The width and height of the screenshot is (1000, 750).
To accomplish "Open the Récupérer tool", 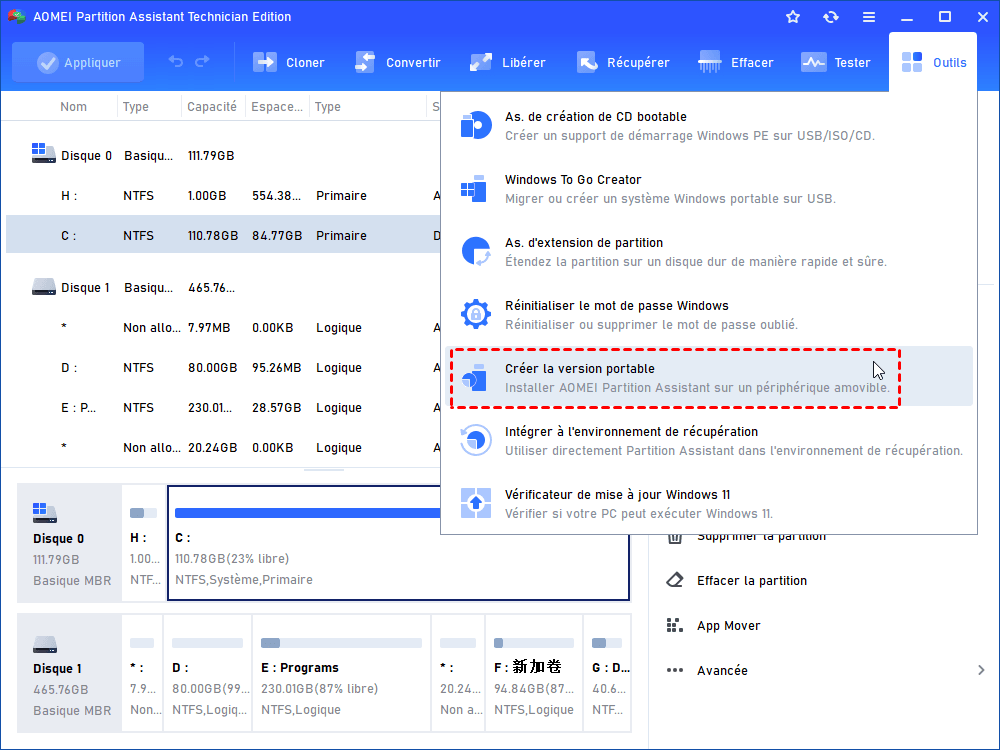I will click(x=623, y=62).
